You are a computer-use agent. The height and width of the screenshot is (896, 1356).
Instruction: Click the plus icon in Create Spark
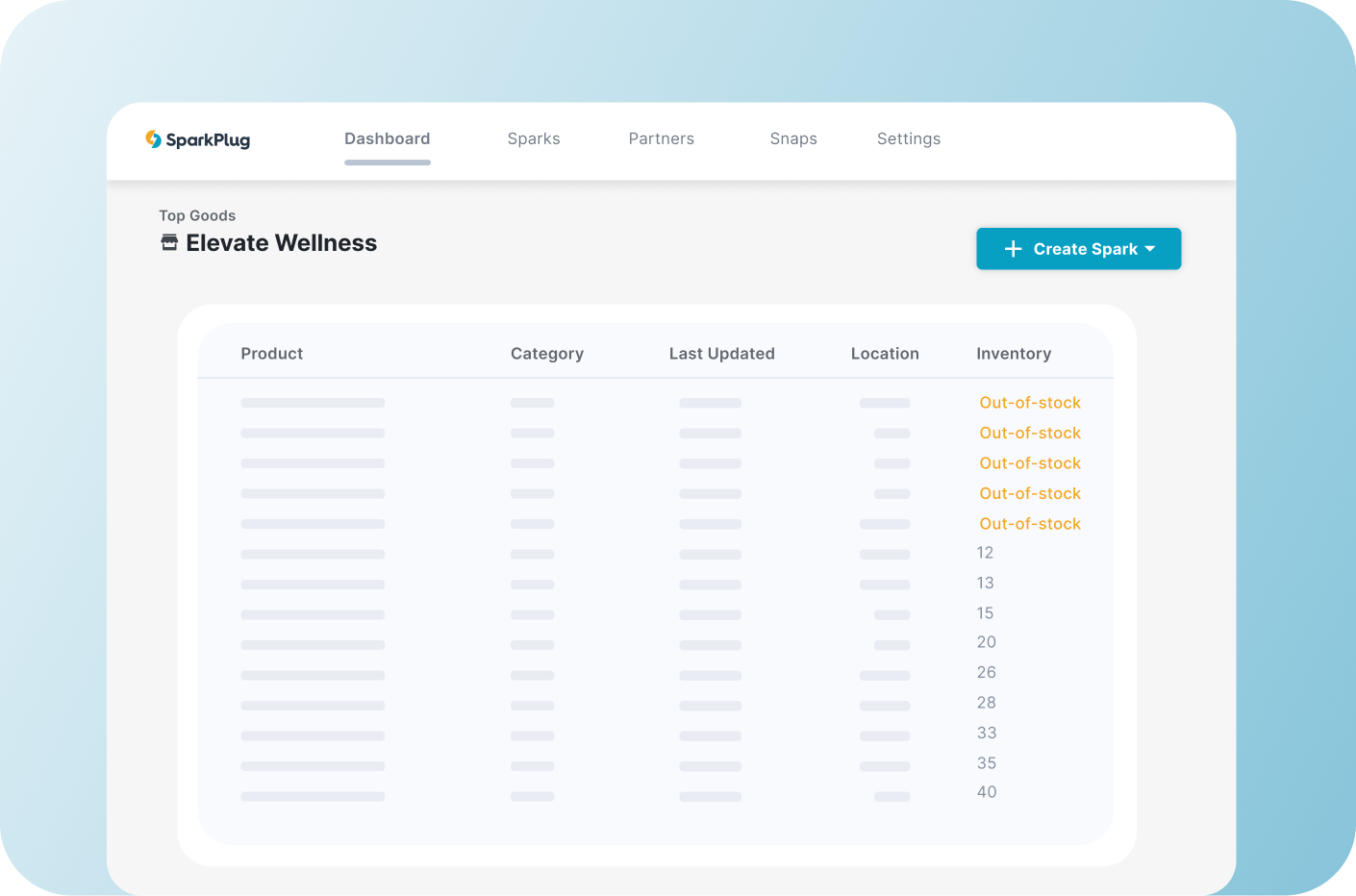[1013, 249]
